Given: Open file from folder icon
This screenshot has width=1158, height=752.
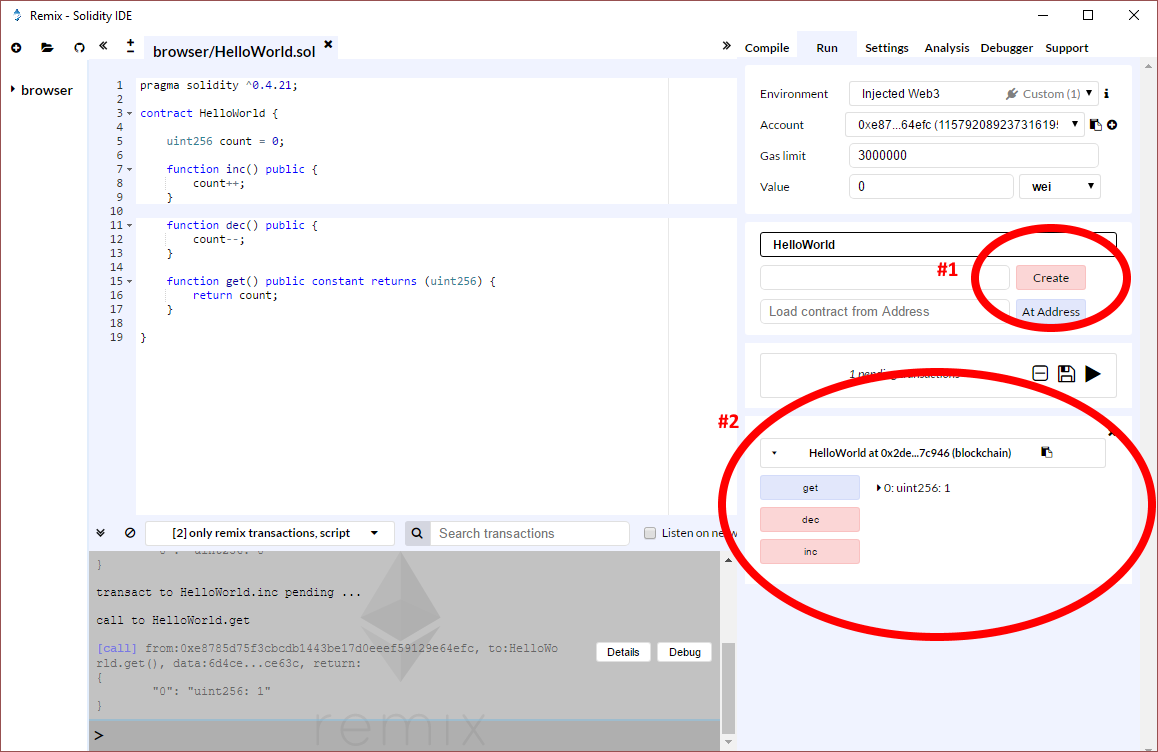Looking at the screenshot, I should (47, 48).
